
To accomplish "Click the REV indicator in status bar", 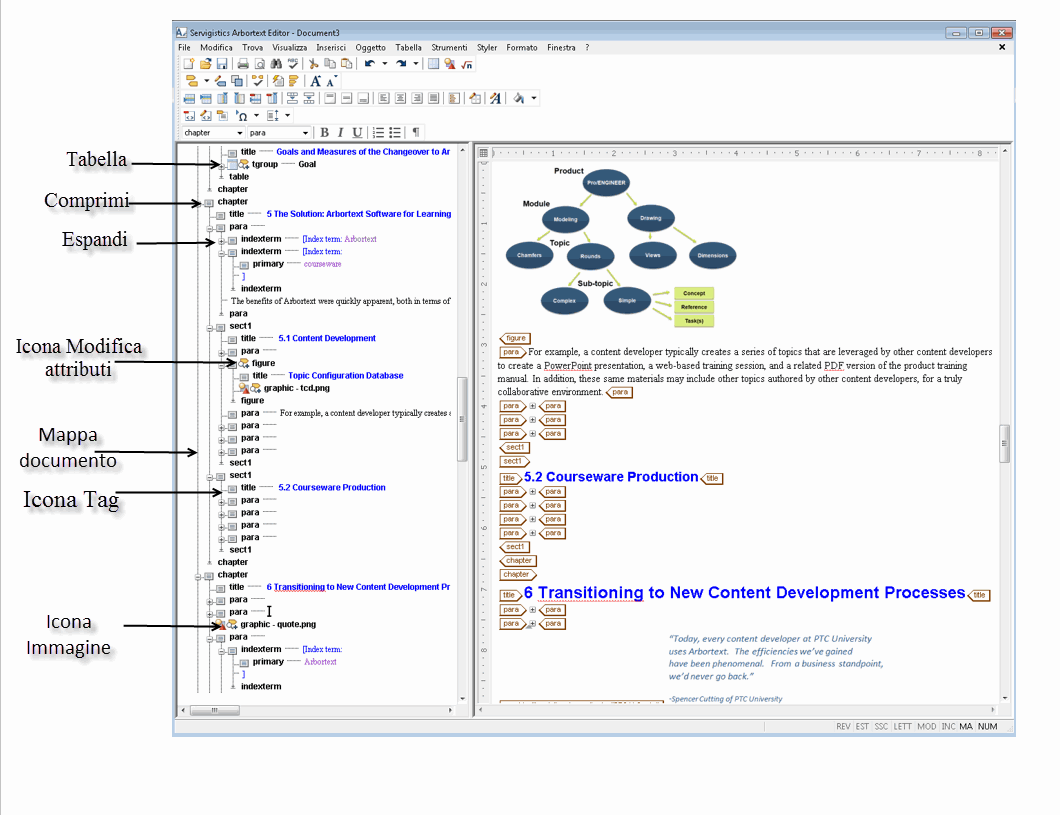I will tap(843, 727).
